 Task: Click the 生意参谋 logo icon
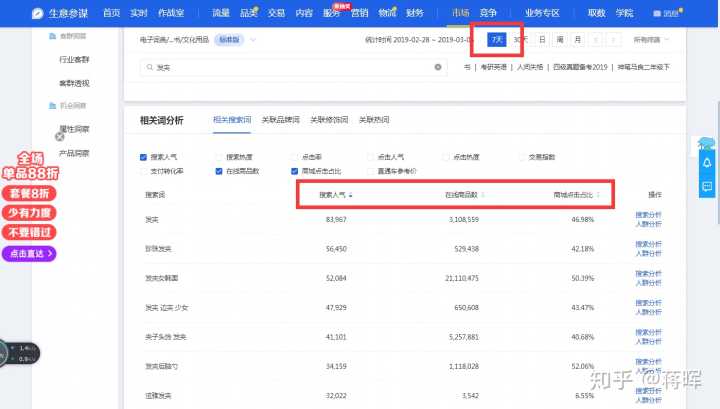(x=37, y=13)
